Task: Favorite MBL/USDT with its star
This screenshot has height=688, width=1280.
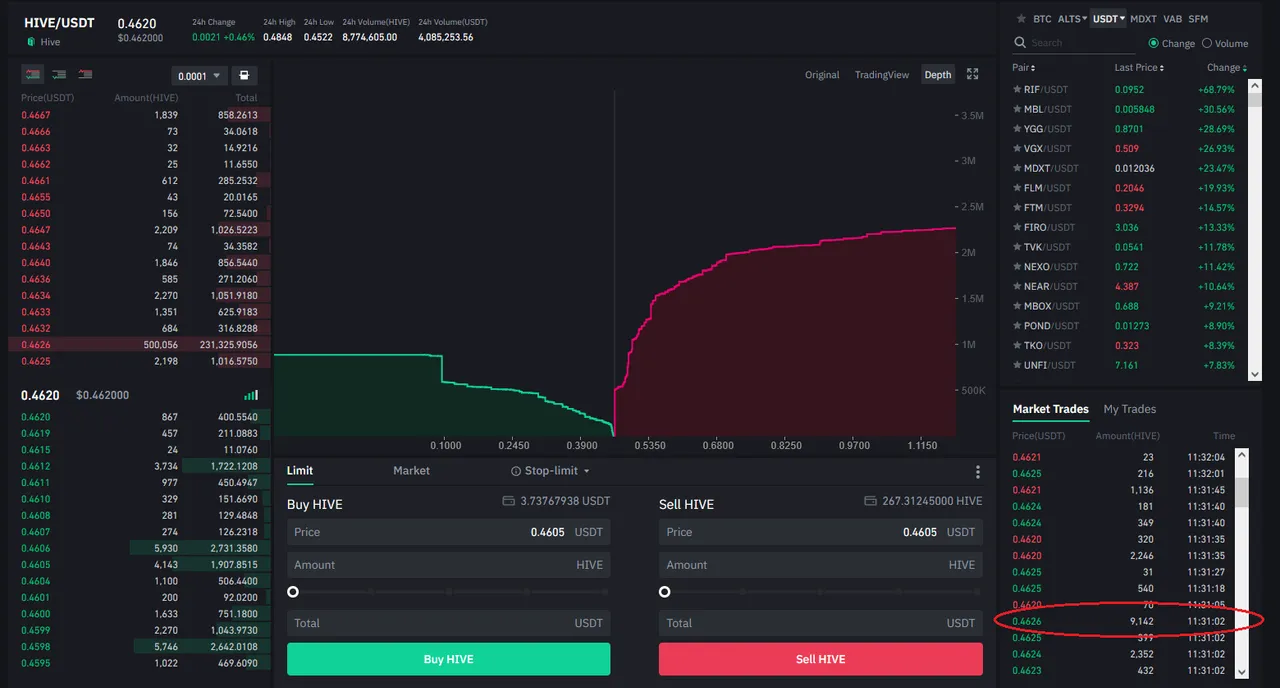Action: tap(1018, 109)
